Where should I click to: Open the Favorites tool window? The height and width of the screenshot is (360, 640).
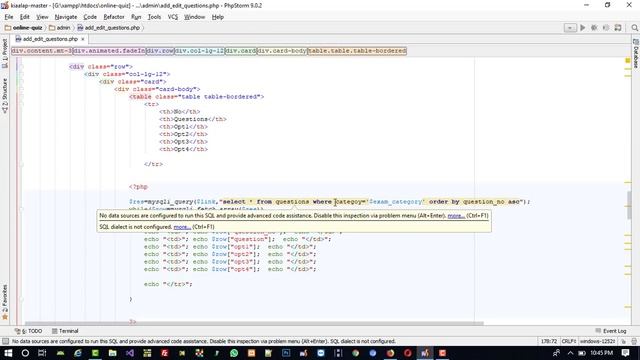5,302
